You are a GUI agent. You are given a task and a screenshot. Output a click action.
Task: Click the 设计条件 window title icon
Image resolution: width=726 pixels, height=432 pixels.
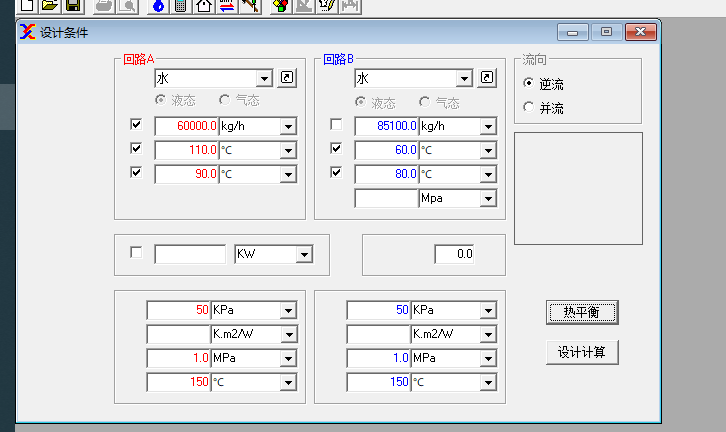(27, 32)
